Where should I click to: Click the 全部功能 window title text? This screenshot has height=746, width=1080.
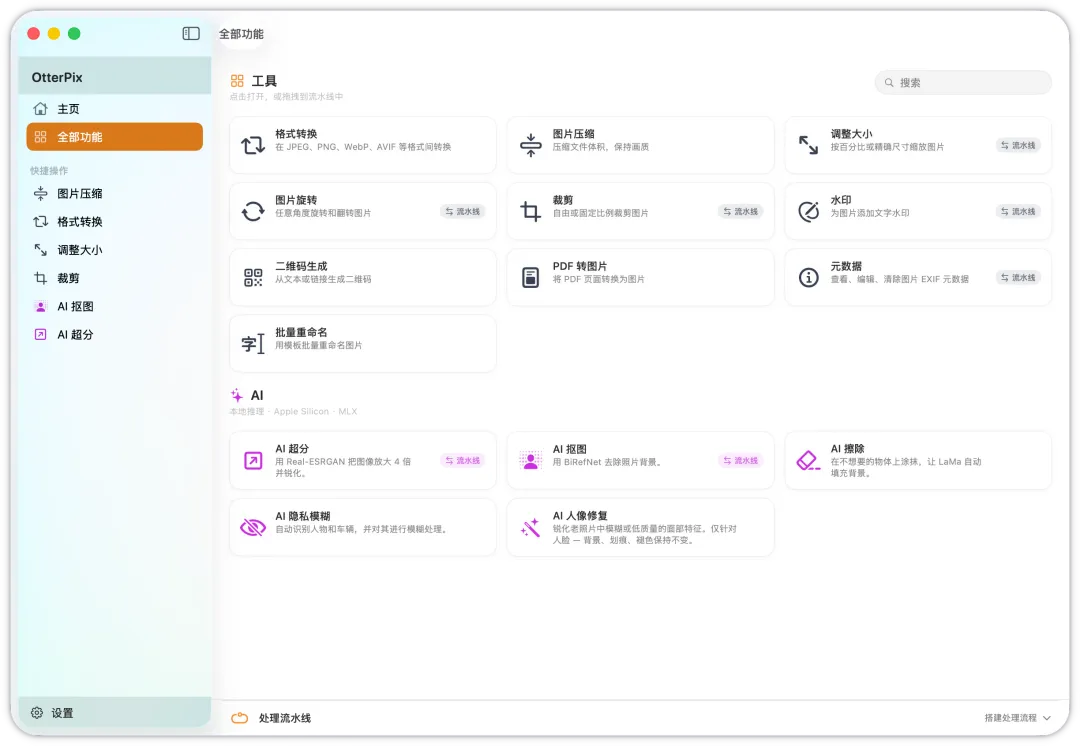coord(241,34)
